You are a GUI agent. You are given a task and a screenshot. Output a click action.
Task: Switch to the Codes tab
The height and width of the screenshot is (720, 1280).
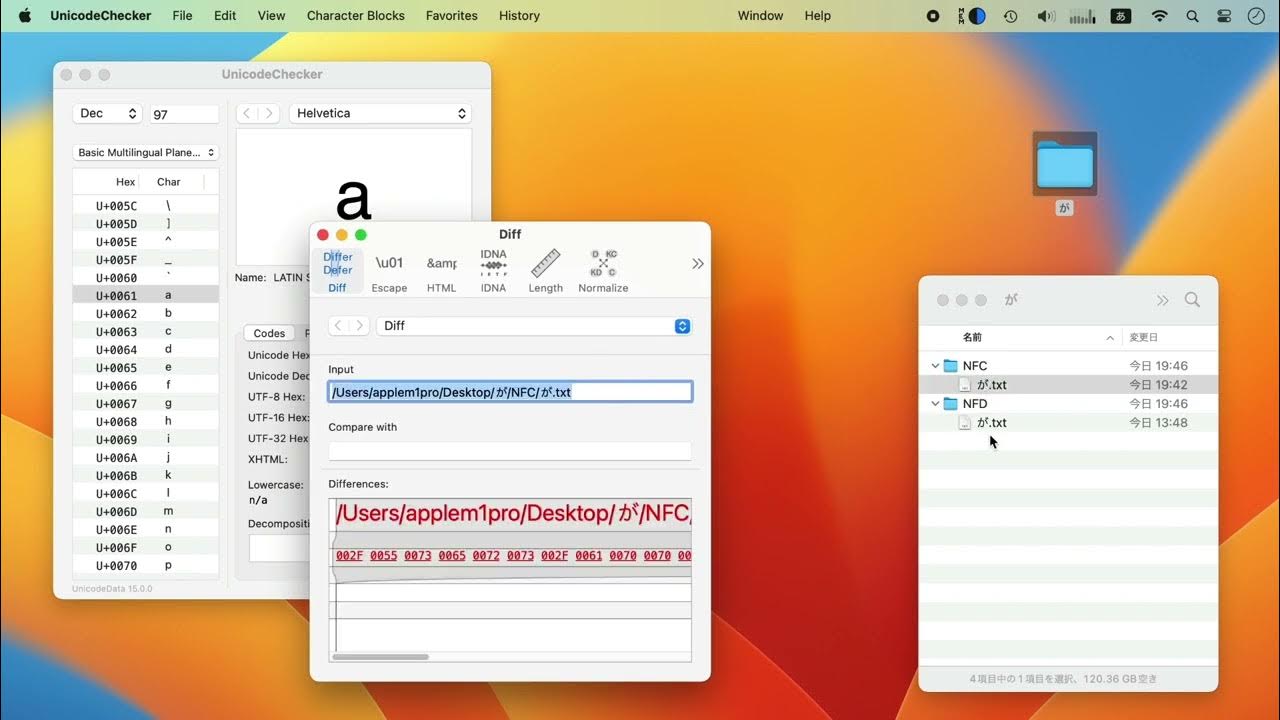click(x=269, y=333)
